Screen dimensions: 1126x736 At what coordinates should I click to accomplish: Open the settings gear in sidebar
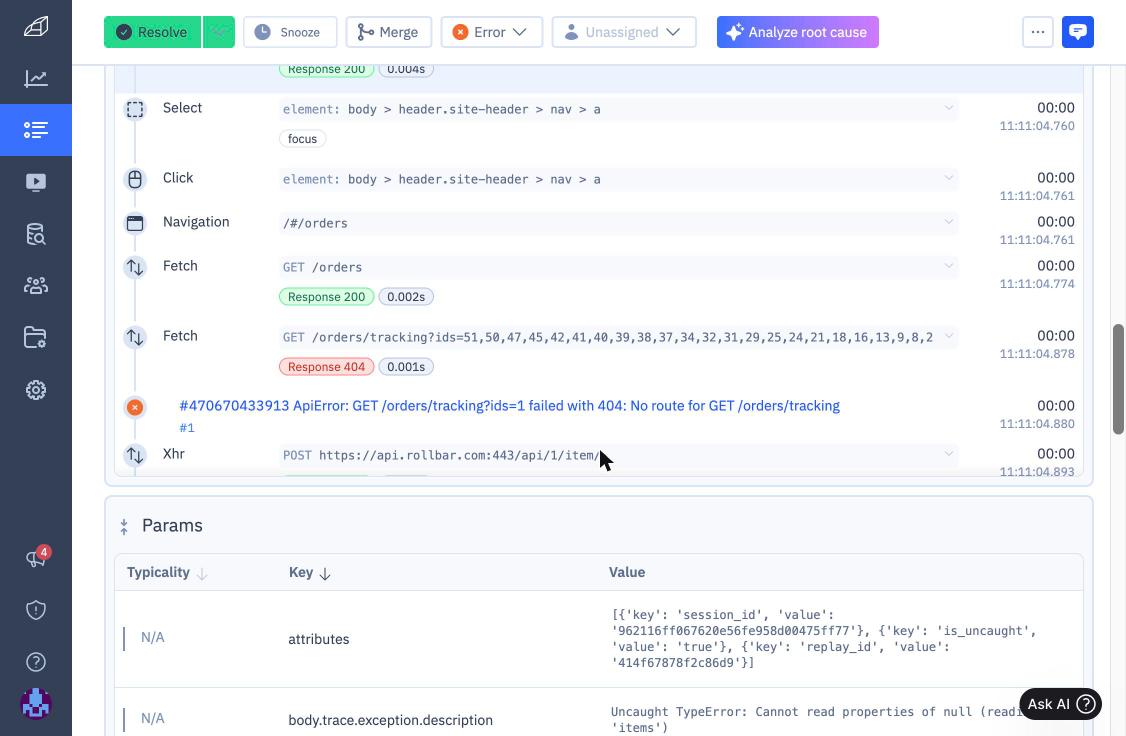point(36,390)
